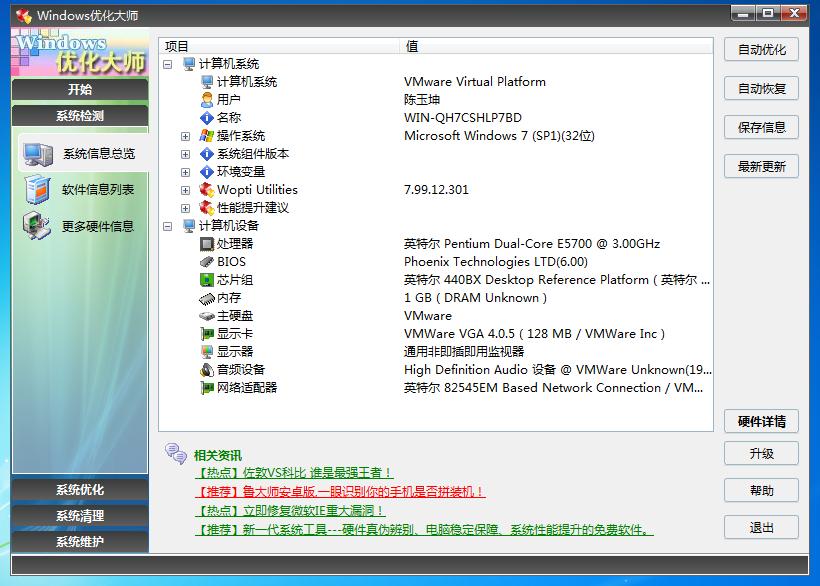Select the 主硬盘 hard disk entry
Image resolution: width=820 pixels, height=586 pixels.
click(x=231, y=315)
